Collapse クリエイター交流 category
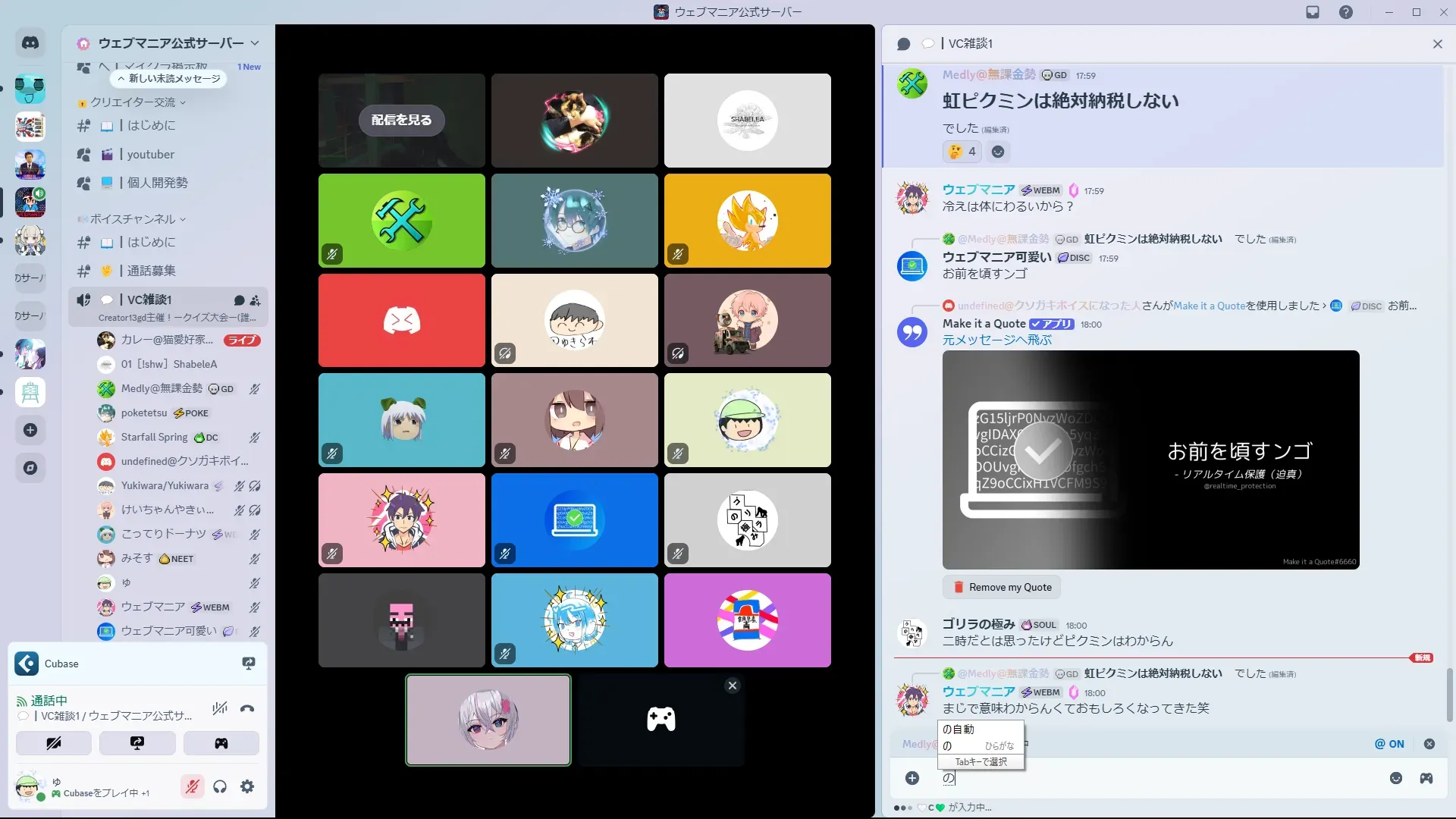 point(133,102)
